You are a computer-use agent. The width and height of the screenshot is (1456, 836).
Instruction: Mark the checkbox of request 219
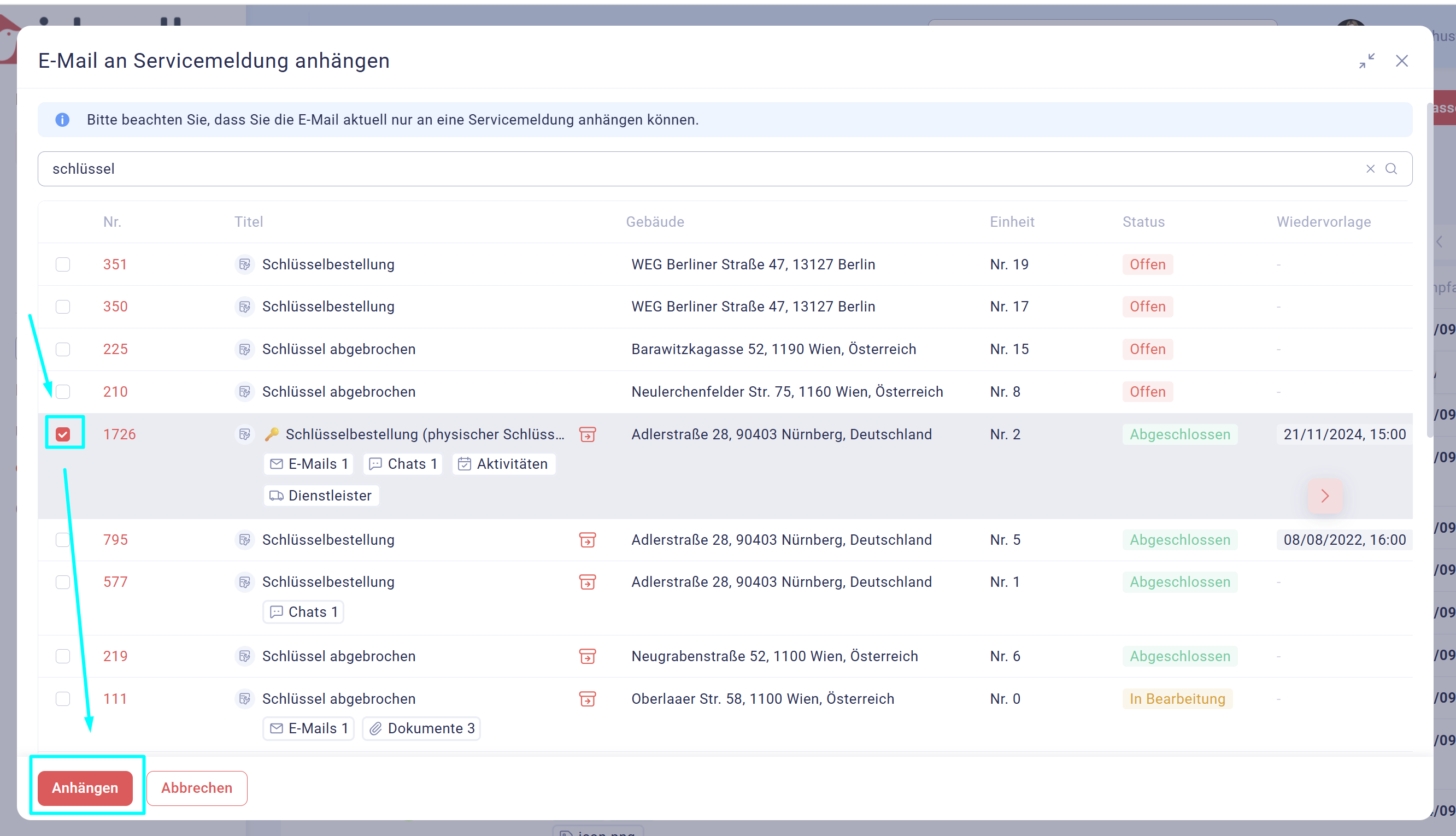63,656
